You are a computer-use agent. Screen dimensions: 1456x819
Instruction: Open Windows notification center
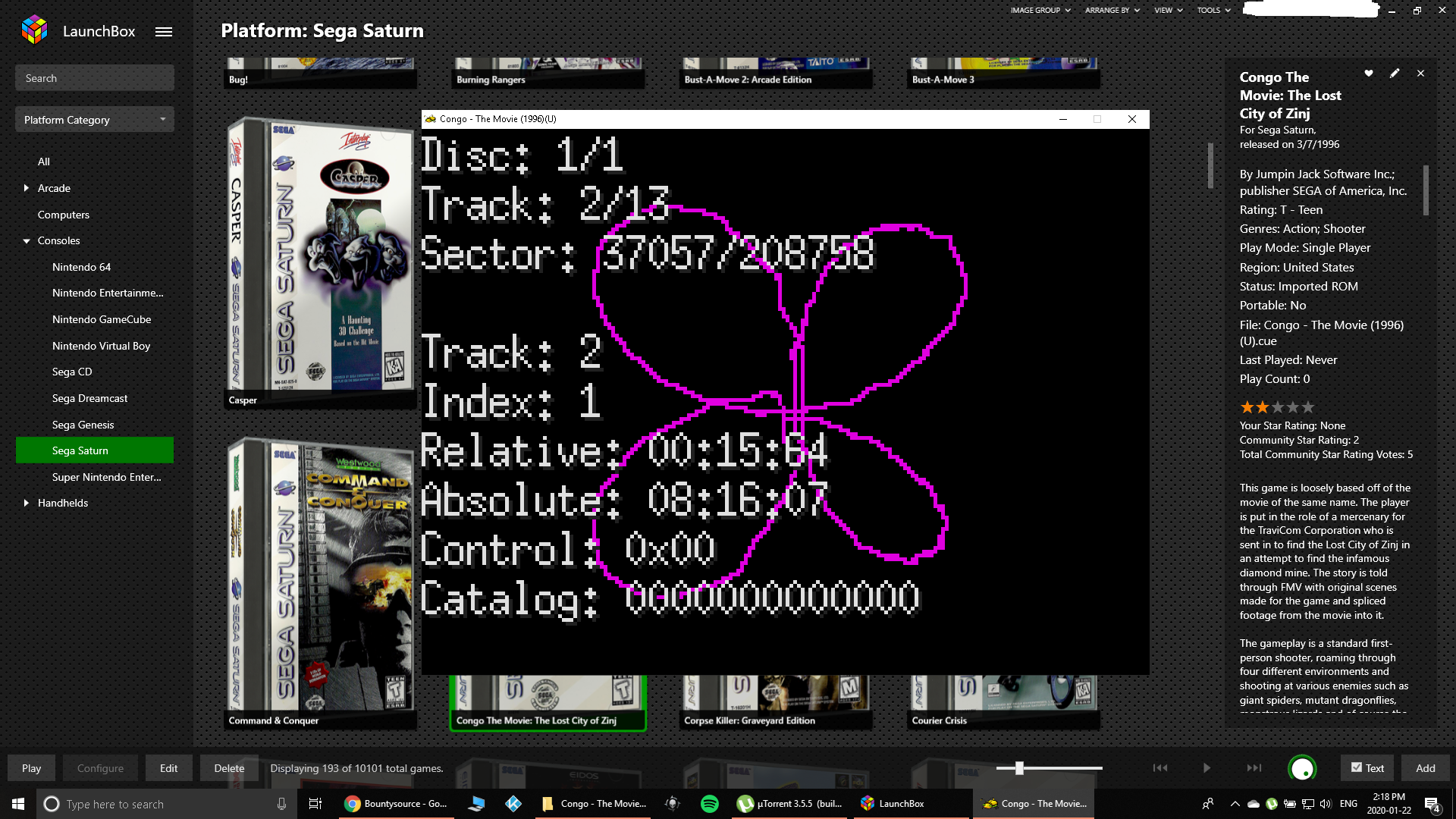[x=1432, y=805]
